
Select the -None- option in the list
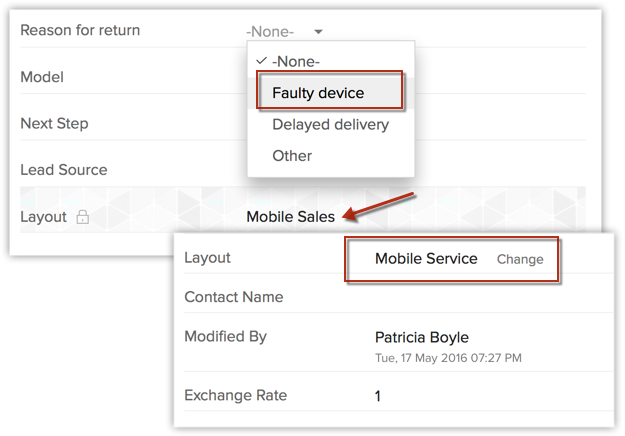(x=295, y=61)
